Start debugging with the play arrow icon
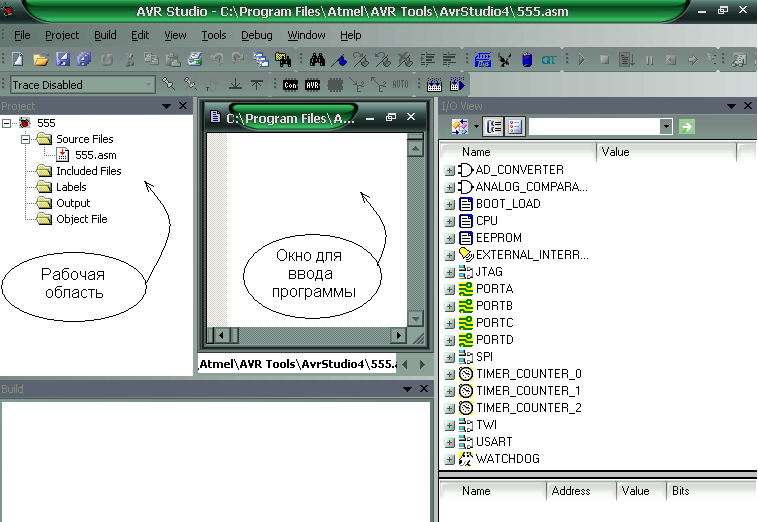This screenshot has height=522, width=758. (582, 60)
